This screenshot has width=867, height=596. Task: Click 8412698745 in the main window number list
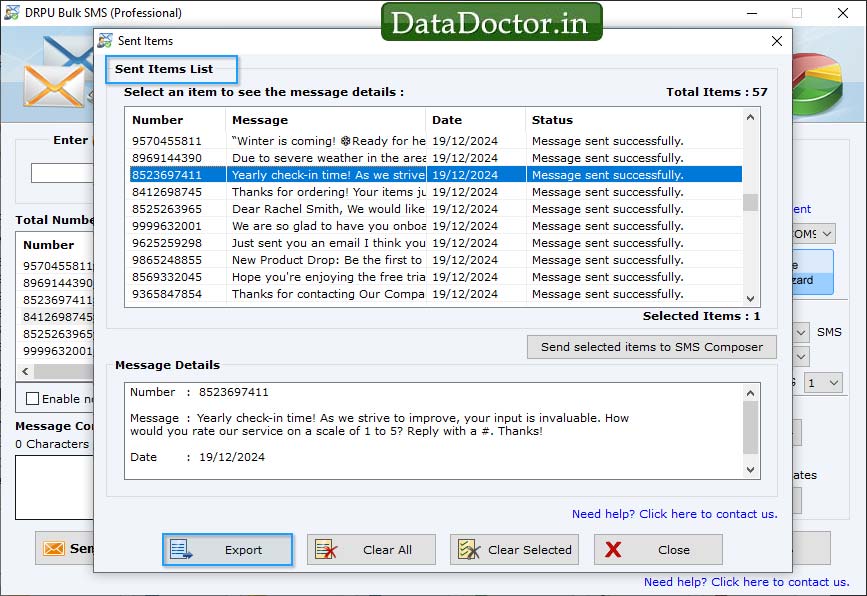[x=58, y=317]
